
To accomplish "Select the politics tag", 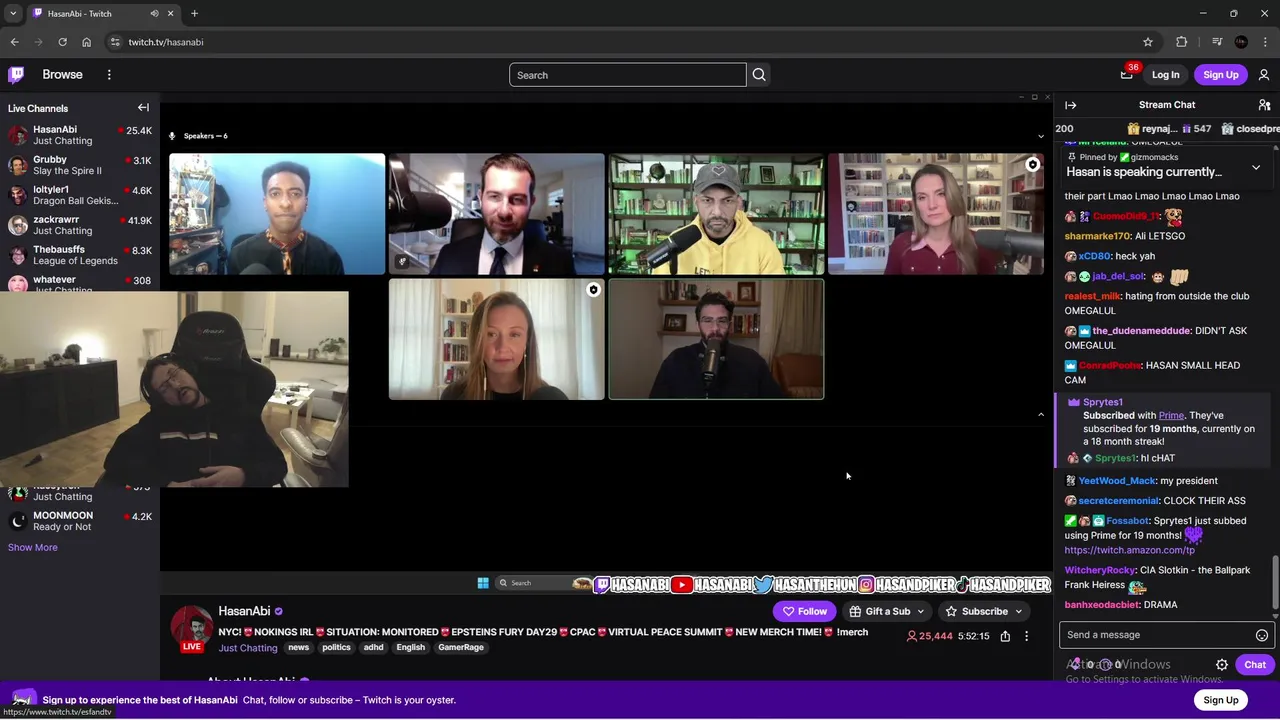I will [x=336, y=648].
